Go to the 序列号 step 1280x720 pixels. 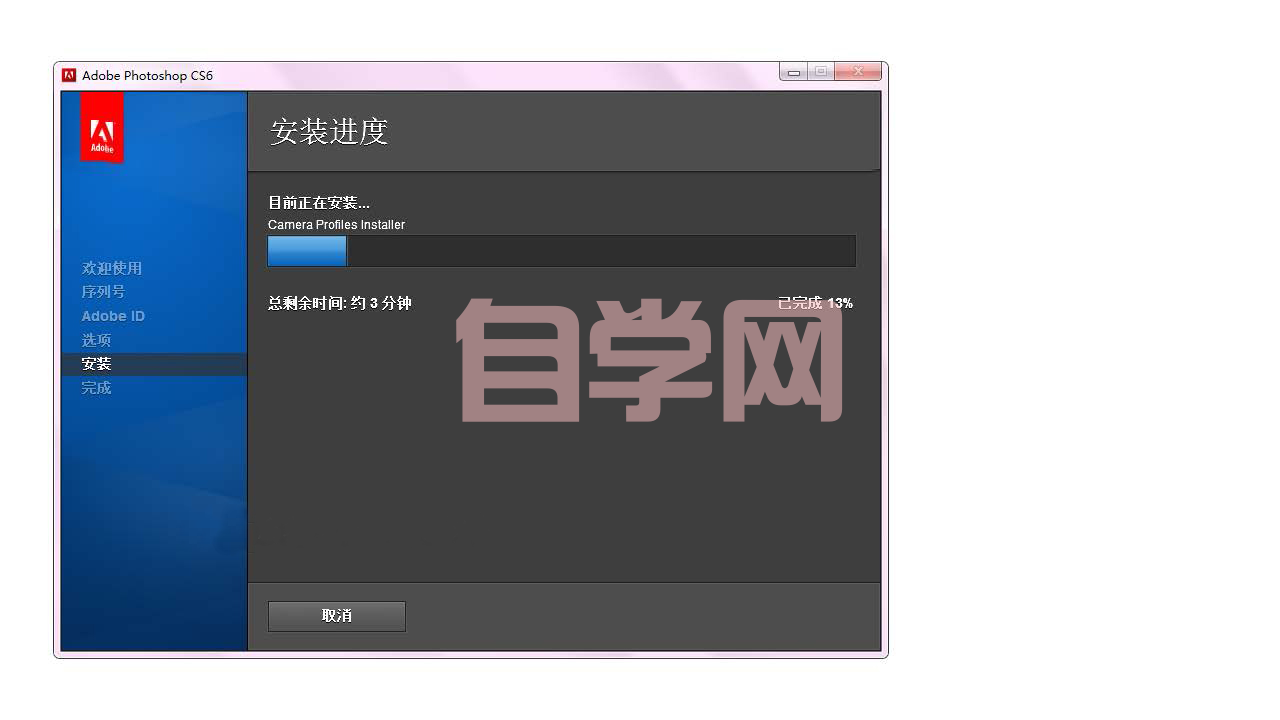click(x=103, y=292)
